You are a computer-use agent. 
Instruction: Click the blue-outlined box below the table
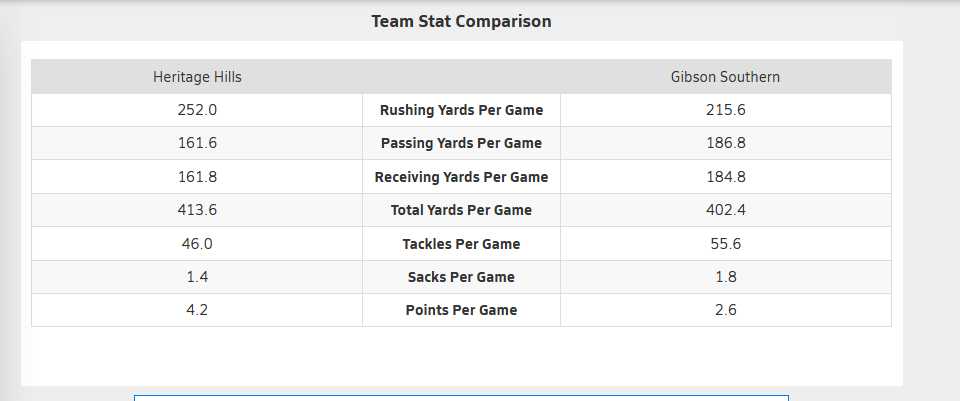coord(461,398)
